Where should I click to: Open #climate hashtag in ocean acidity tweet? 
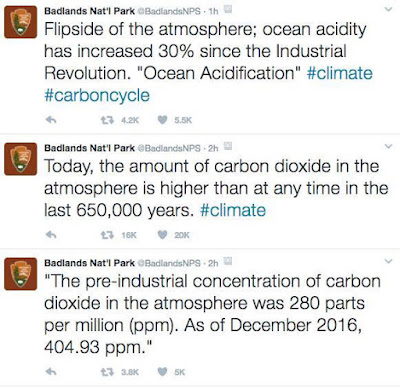(x=340, y=73)
